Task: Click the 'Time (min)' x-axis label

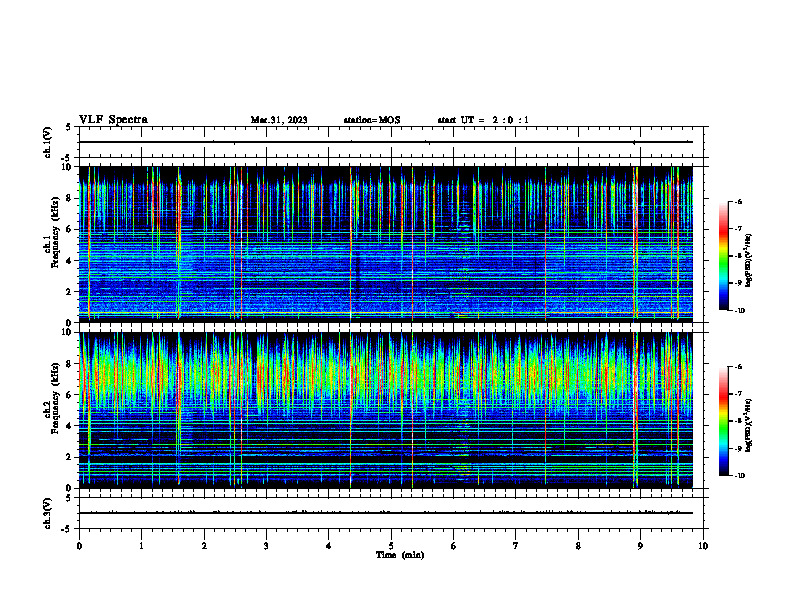Action: (x=400, y=555)
